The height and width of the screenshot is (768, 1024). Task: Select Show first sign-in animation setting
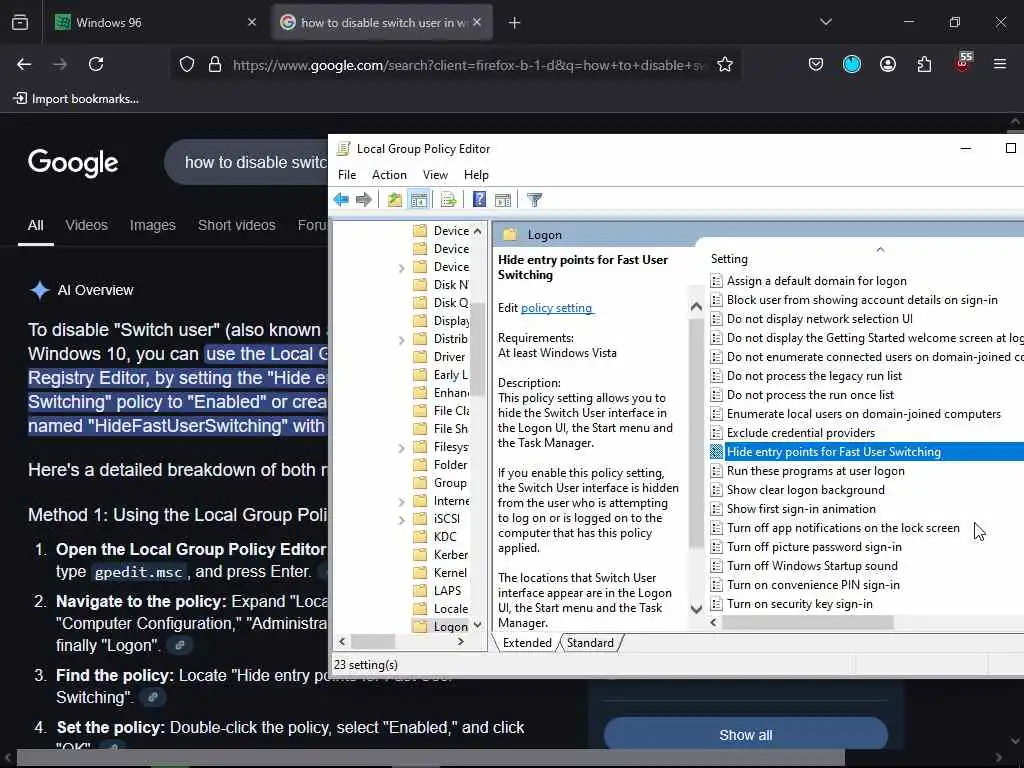801,509
